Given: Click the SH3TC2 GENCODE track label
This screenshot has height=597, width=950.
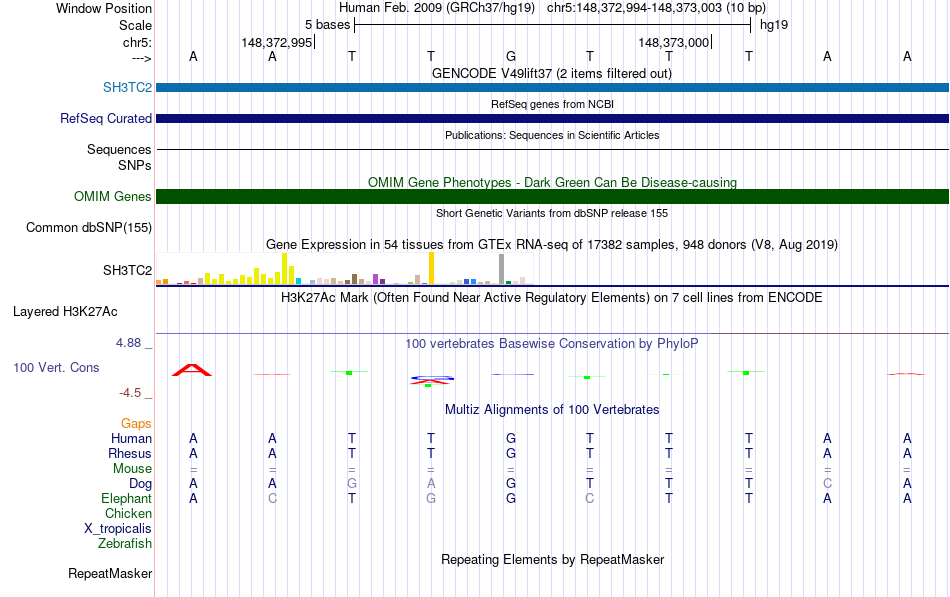Looking at the screenshot, I should pos(127,87).
